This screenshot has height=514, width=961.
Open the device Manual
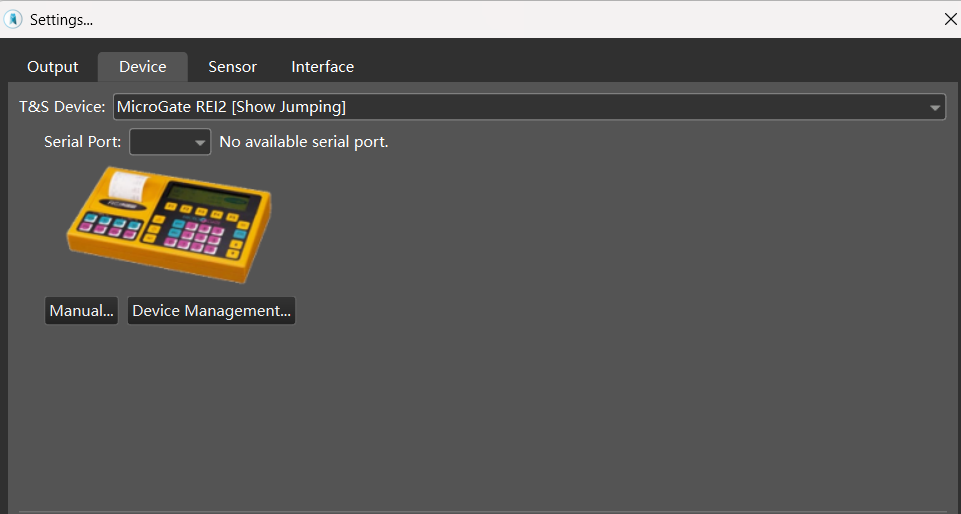[81, 311]
